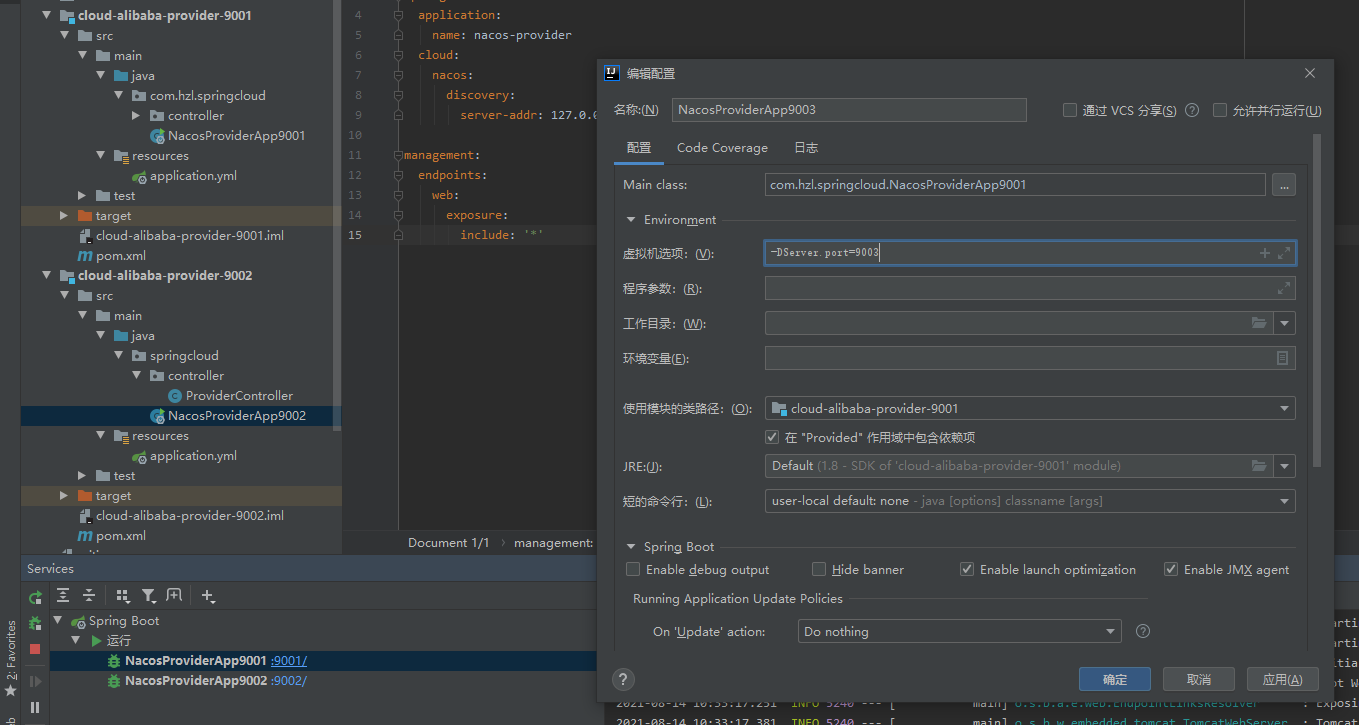Expand the program arguments field editor
The width and height of the screenshot is (1359, 725).
tap(1284, 289)
